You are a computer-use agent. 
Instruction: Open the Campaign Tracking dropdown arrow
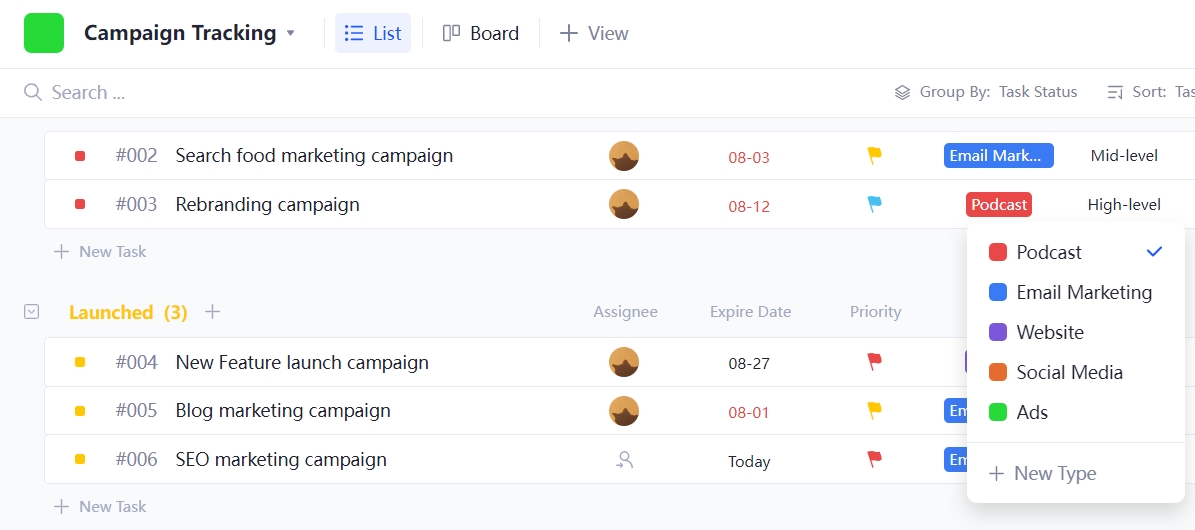(291, 33)
